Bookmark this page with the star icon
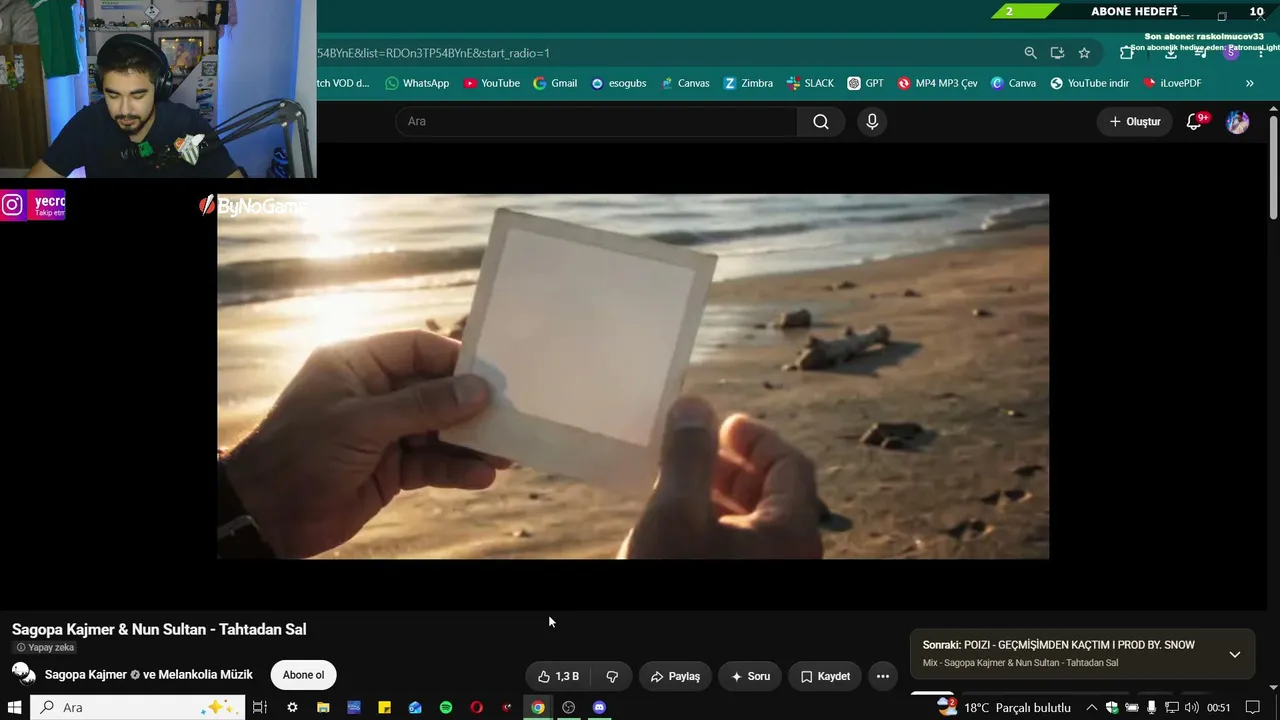Screen dimensions: 1280x720 1084,53
